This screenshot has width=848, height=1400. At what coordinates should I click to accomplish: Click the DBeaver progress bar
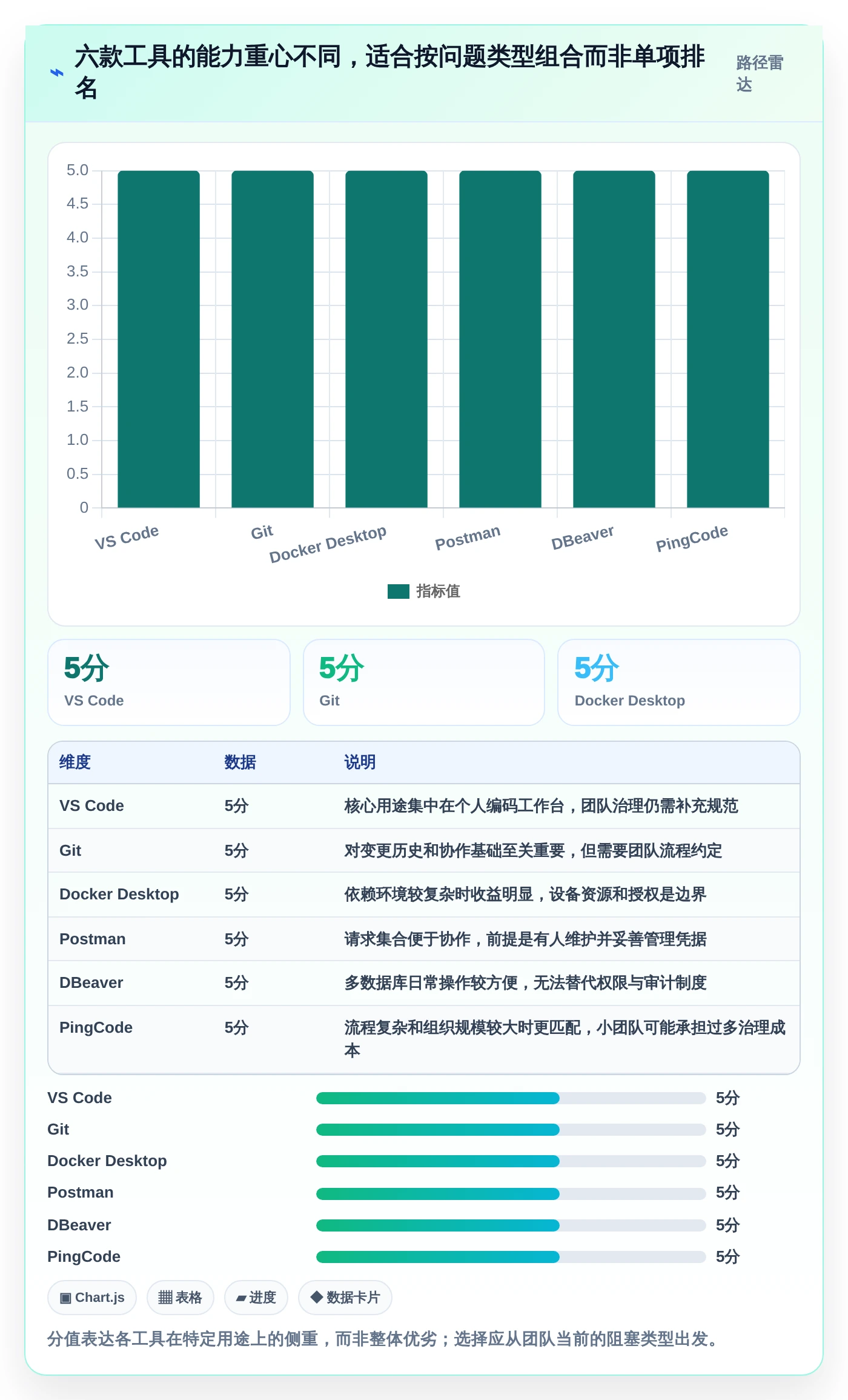click(x=511, y=1225)
